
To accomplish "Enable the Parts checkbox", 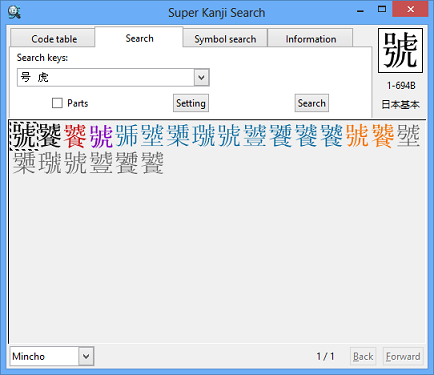I will point(57,103).
